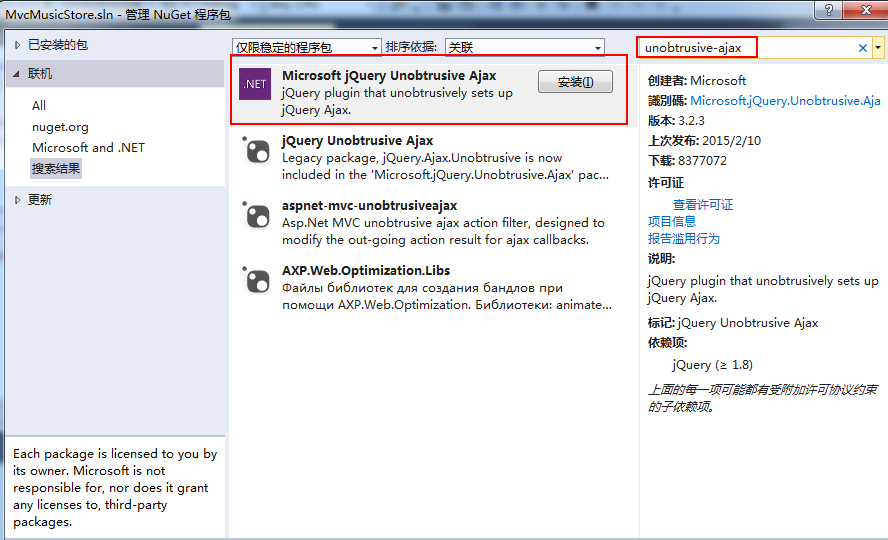This screenshot has height=540, width=888.
Task: Click the package icon beside aspnet-mvc-unobtrusiveajax
Action: click(x=256, y=216)
